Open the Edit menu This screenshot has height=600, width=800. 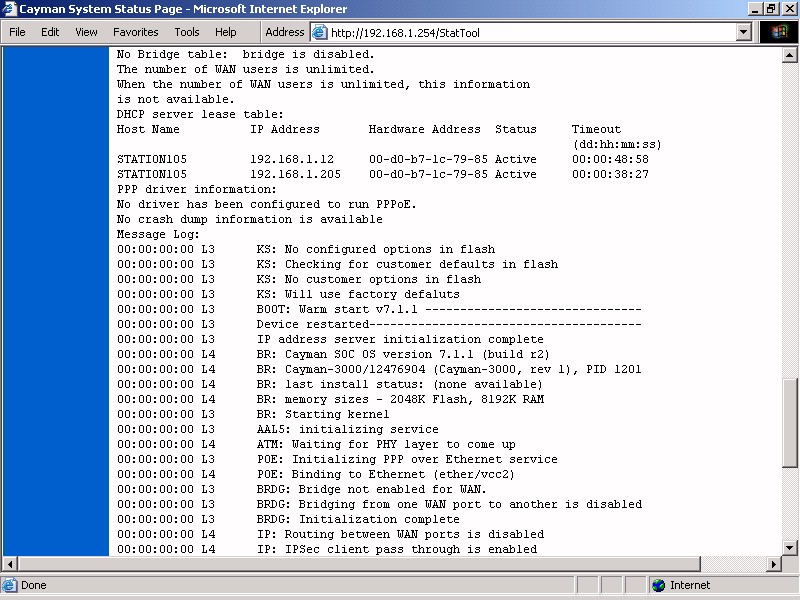click(50, 32)
